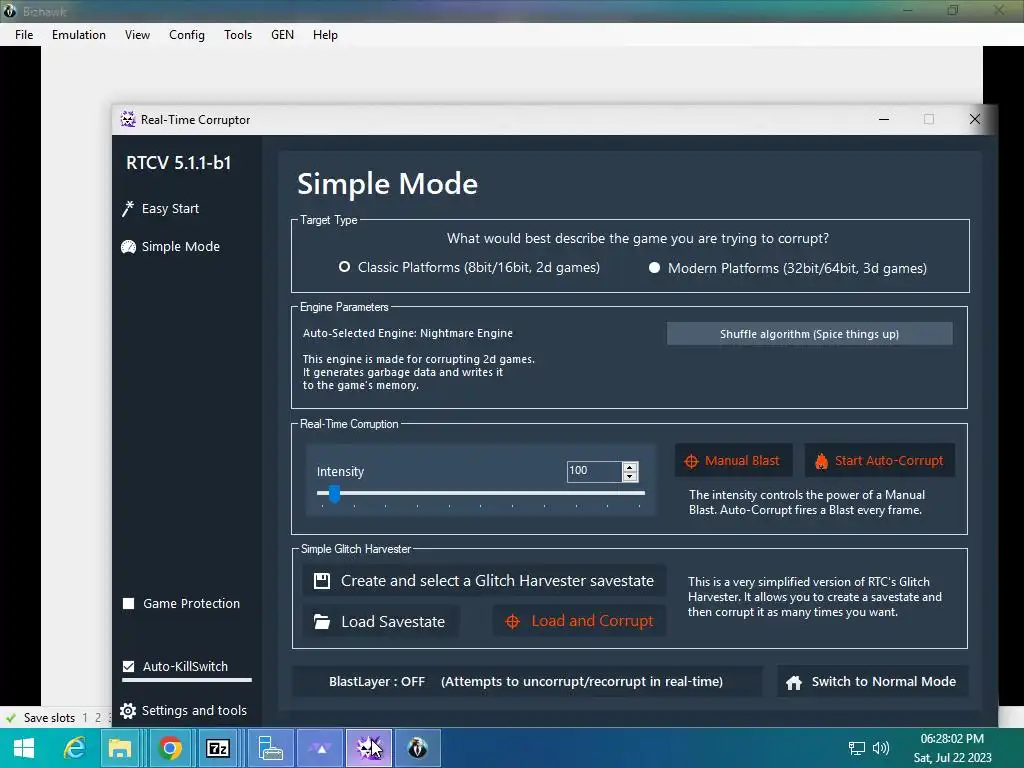The width and height of the screenshot is (1024, 768).
Task: Minimize the Real-Time Corruptor window
Action: pyautogui.click(x=884, y=119)
